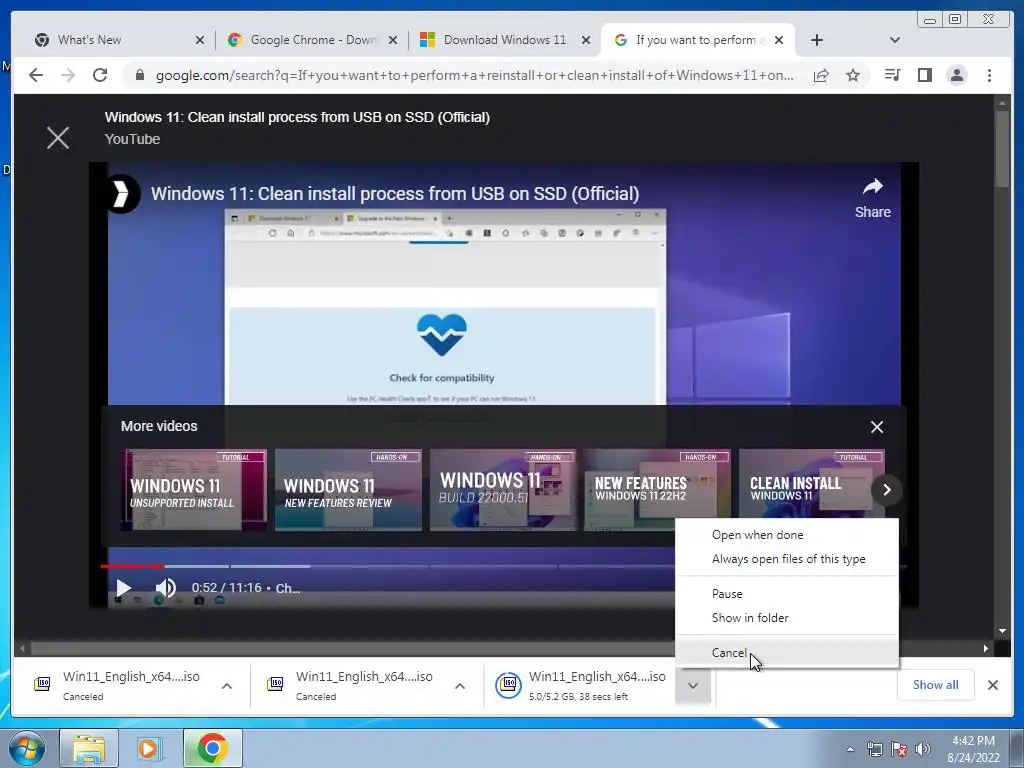Click the forward navigation arrow
This screenshot has width=1024, height=768.
pos(68,75)
